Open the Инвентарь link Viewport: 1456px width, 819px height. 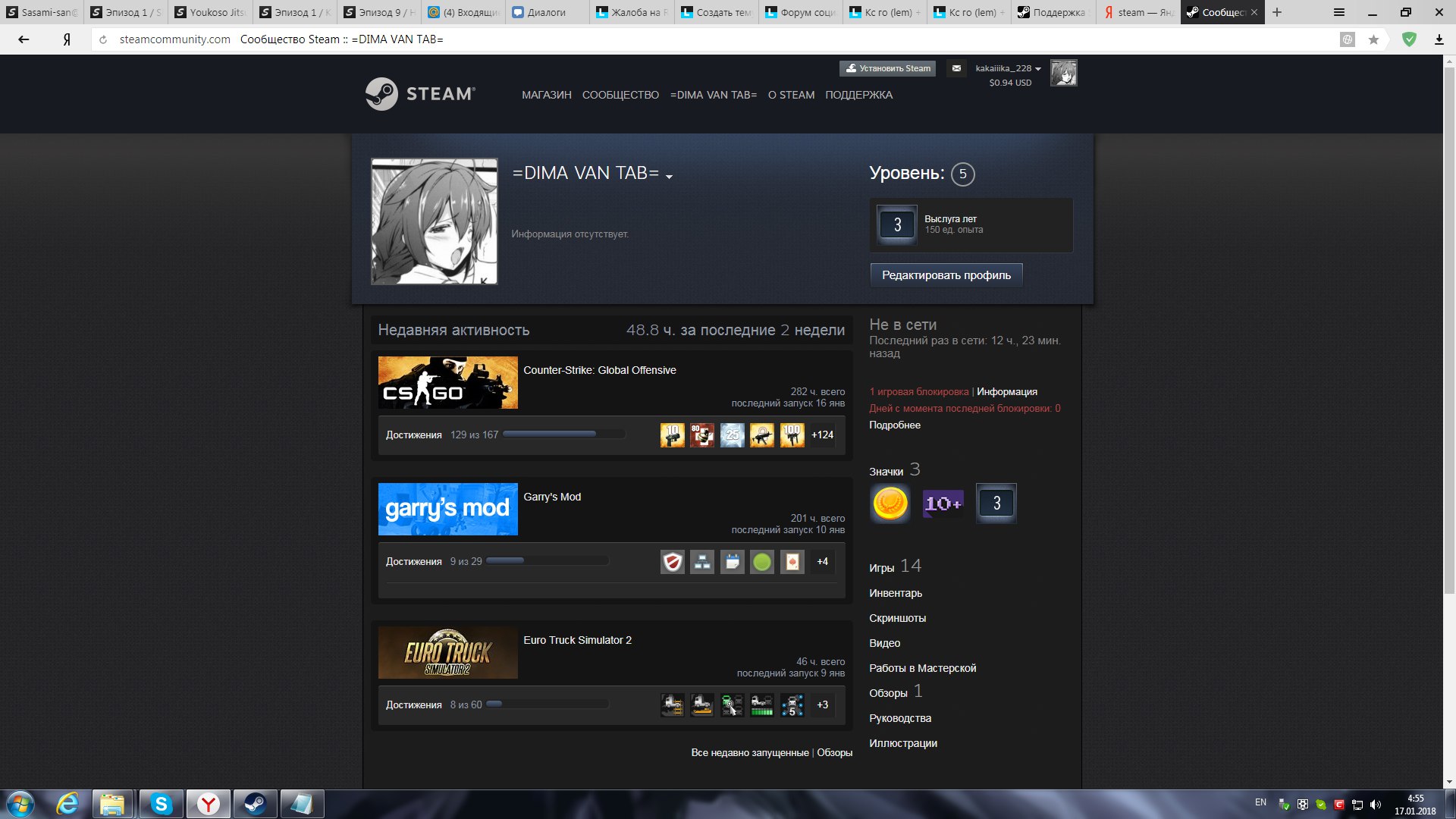[896, 593]
